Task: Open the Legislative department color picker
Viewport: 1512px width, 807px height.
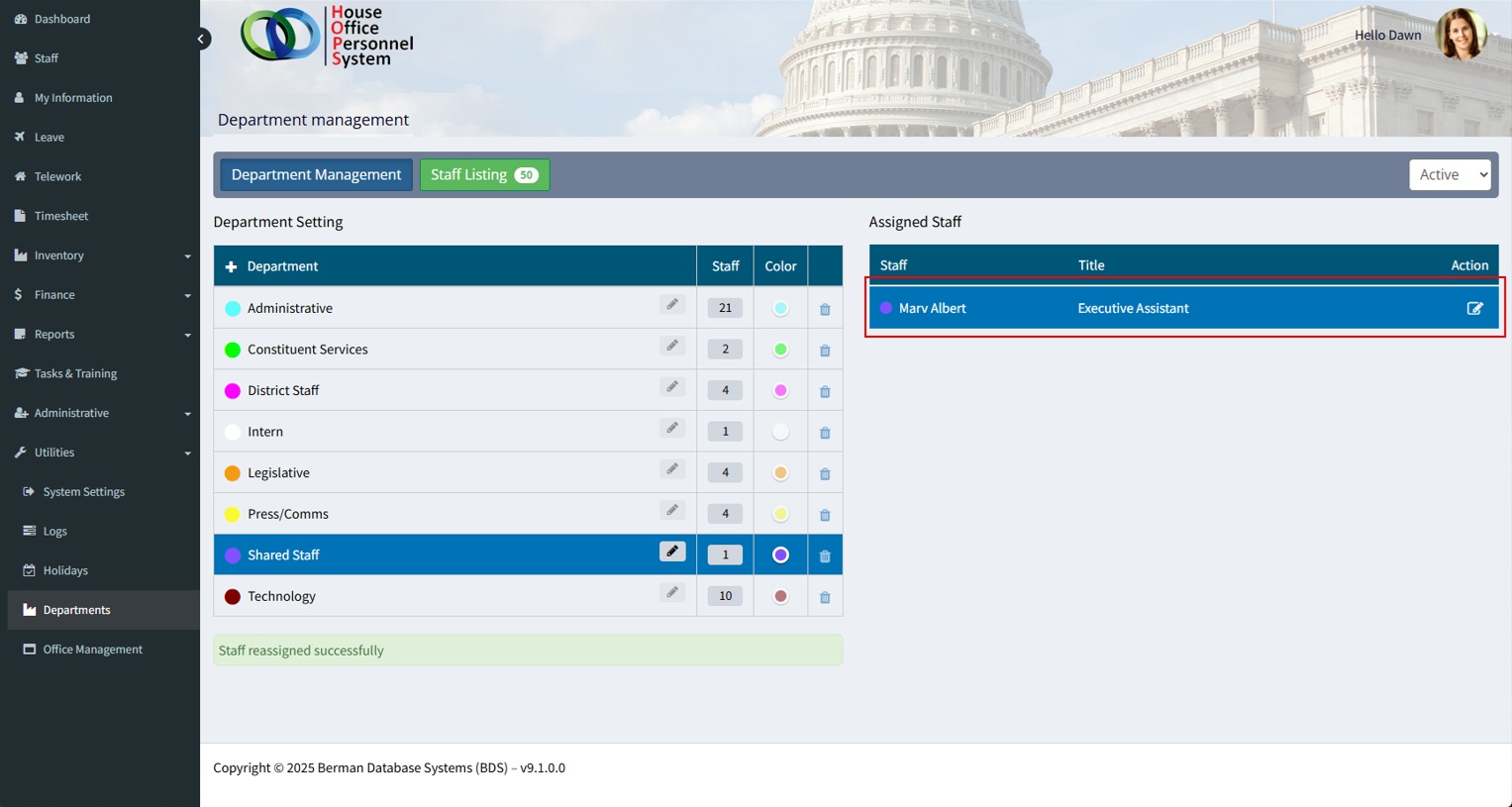Action: (x=780, y=473)
